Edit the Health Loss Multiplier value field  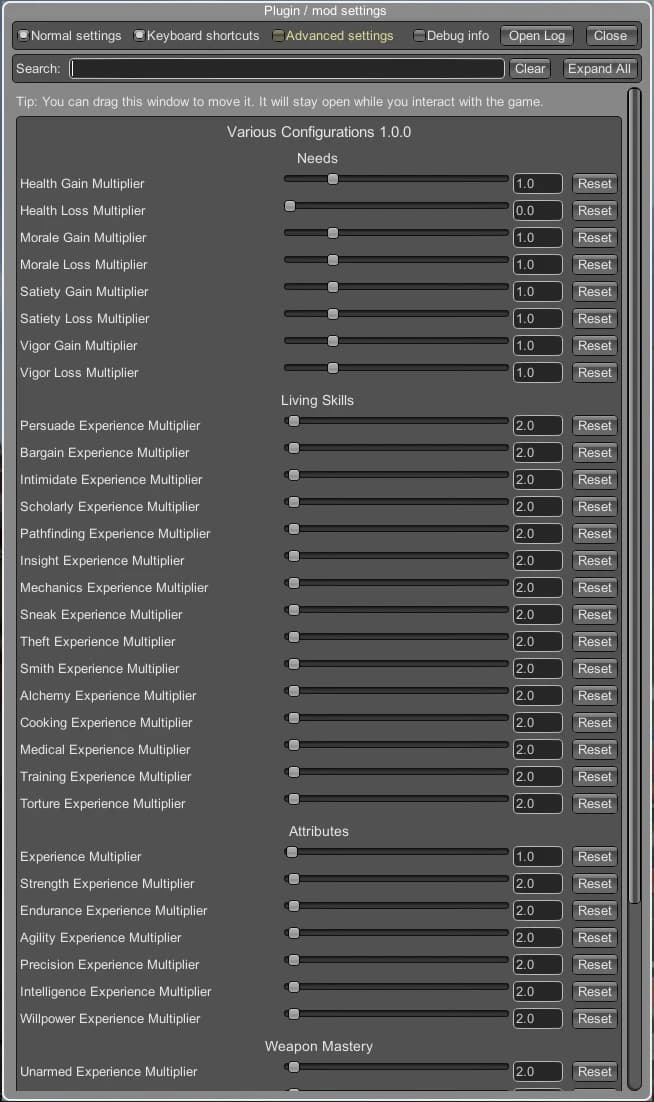click(537, 211)
